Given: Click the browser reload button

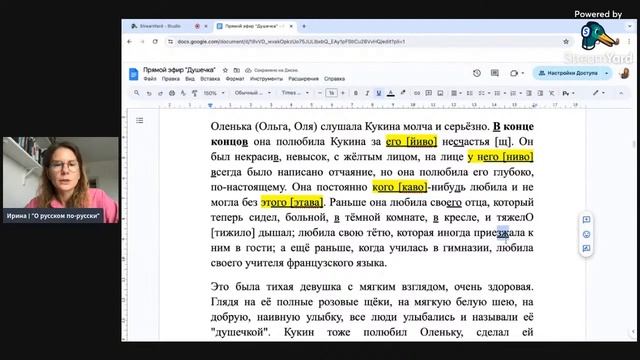Looking at the screenshot, I should [x=155, y=42].
